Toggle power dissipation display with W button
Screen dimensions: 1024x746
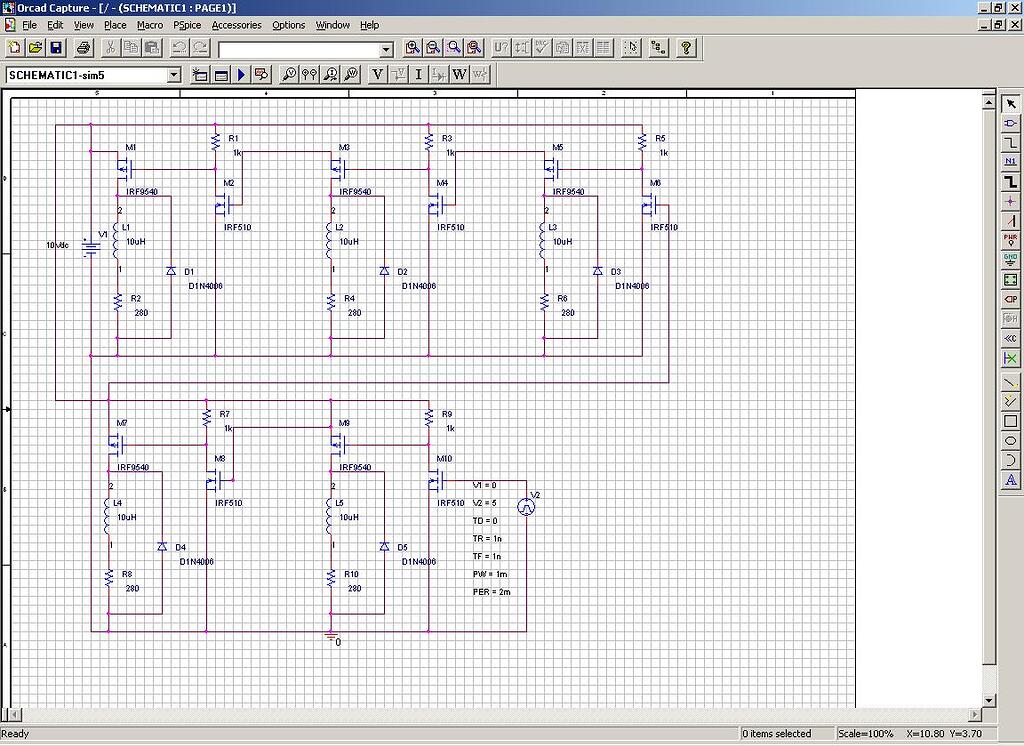point(458,74)
